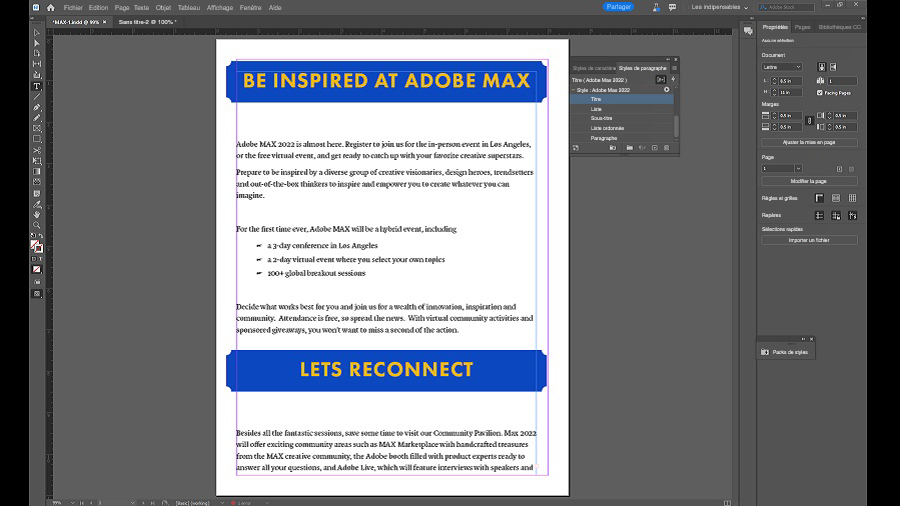
Task: Open the Affichage menu
Action: pos(220,7)
